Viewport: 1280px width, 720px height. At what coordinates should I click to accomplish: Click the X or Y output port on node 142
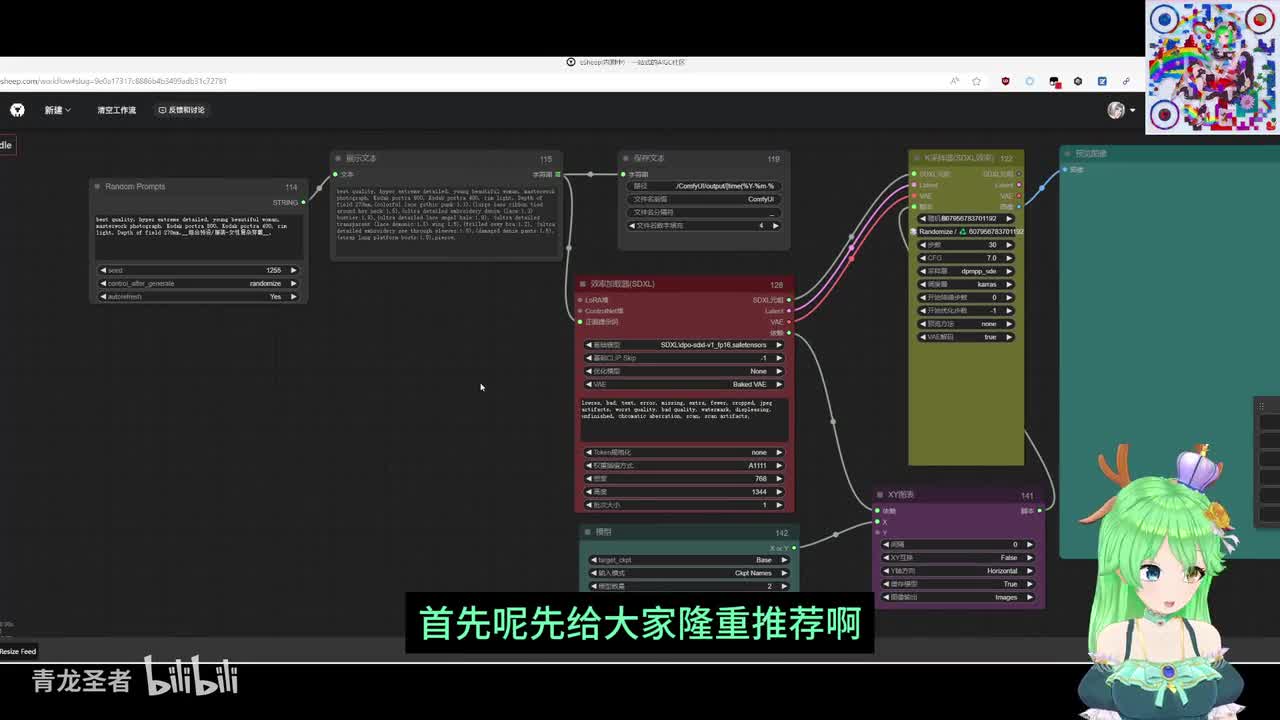click(x=794, y=548)
